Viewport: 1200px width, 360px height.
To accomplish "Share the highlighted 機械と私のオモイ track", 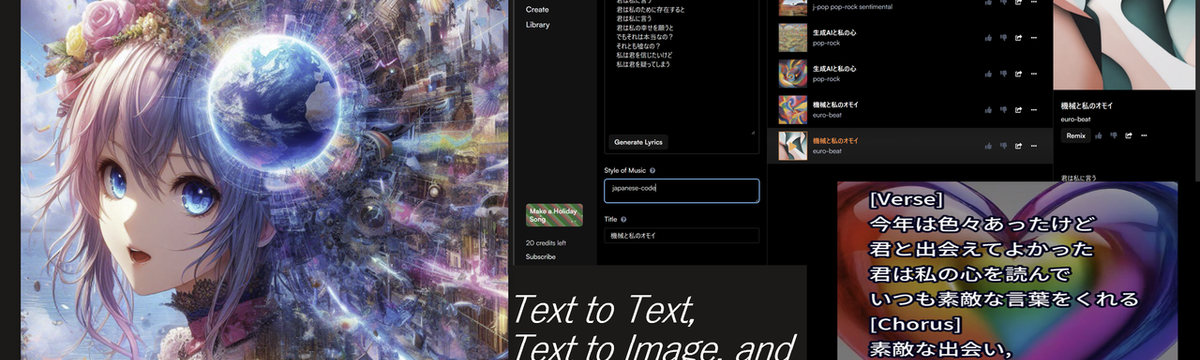I will coord(1017,146).
